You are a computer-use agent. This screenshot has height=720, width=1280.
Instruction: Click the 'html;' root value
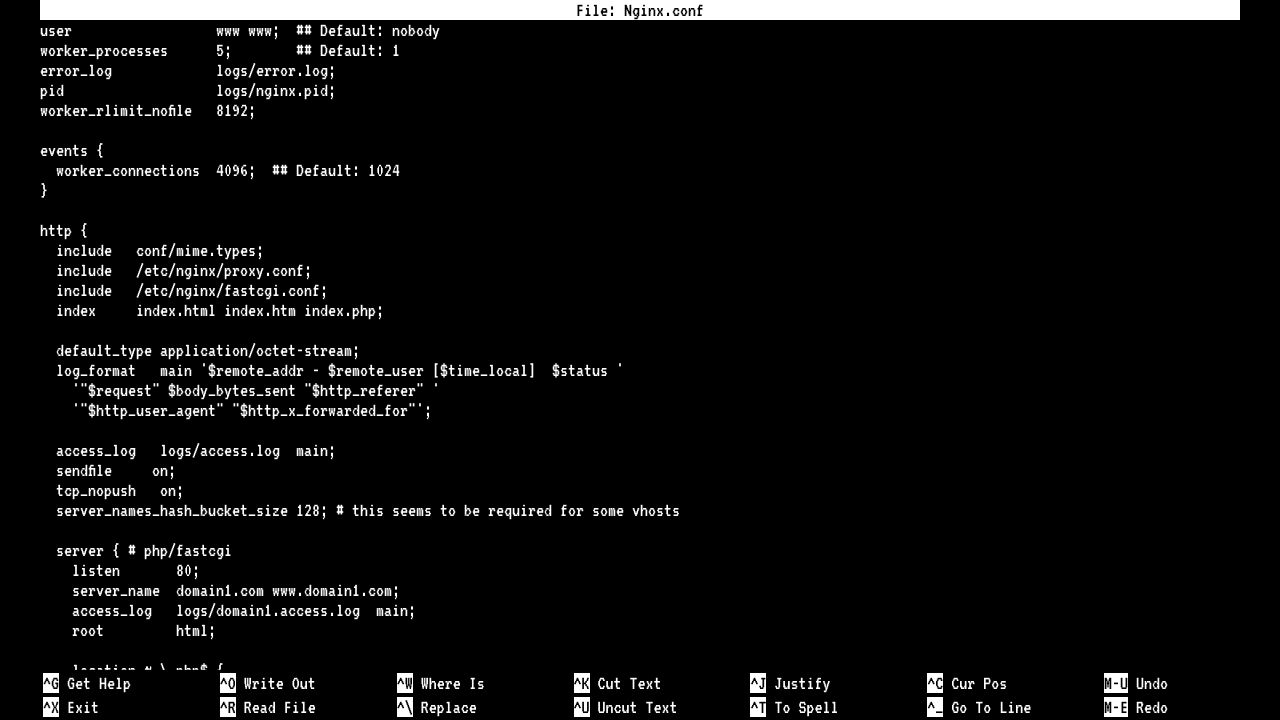click(196, 631)
